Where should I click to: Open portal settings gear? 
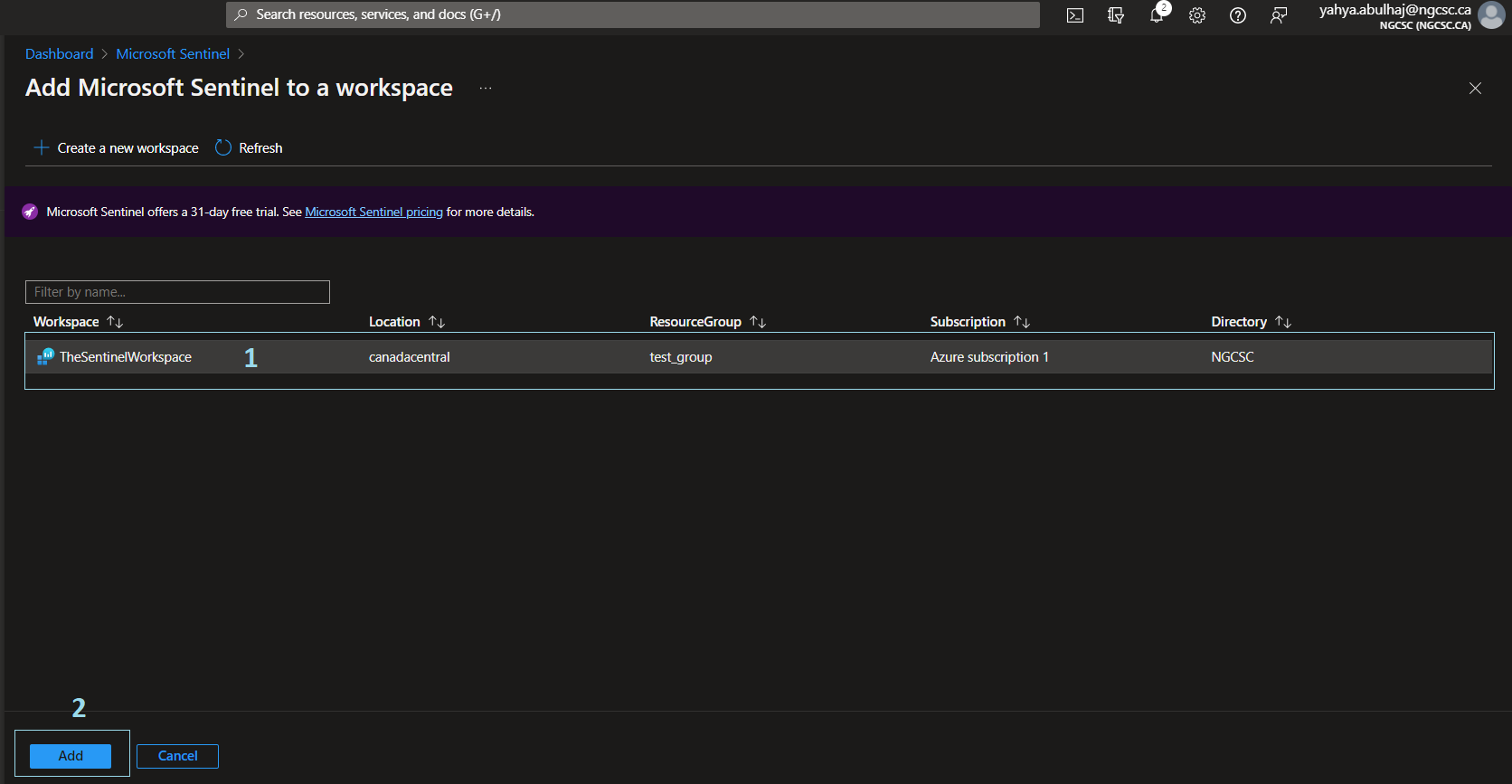(1197, 15)
